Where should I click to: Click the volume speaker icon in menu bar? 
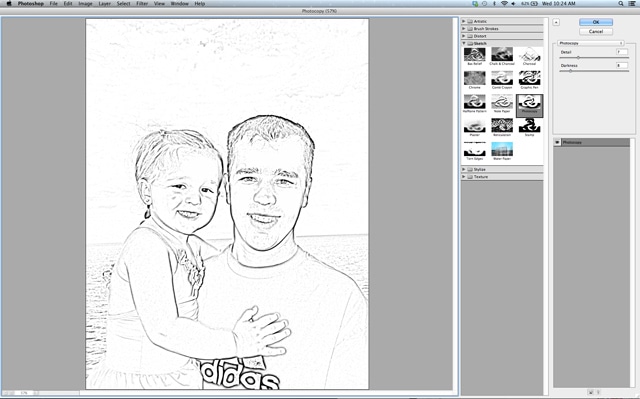513,3
